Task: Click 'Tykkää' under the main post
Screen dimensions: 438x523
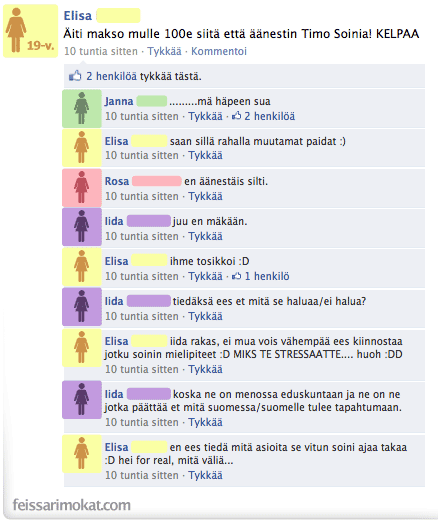Action: tap(164, 51)
